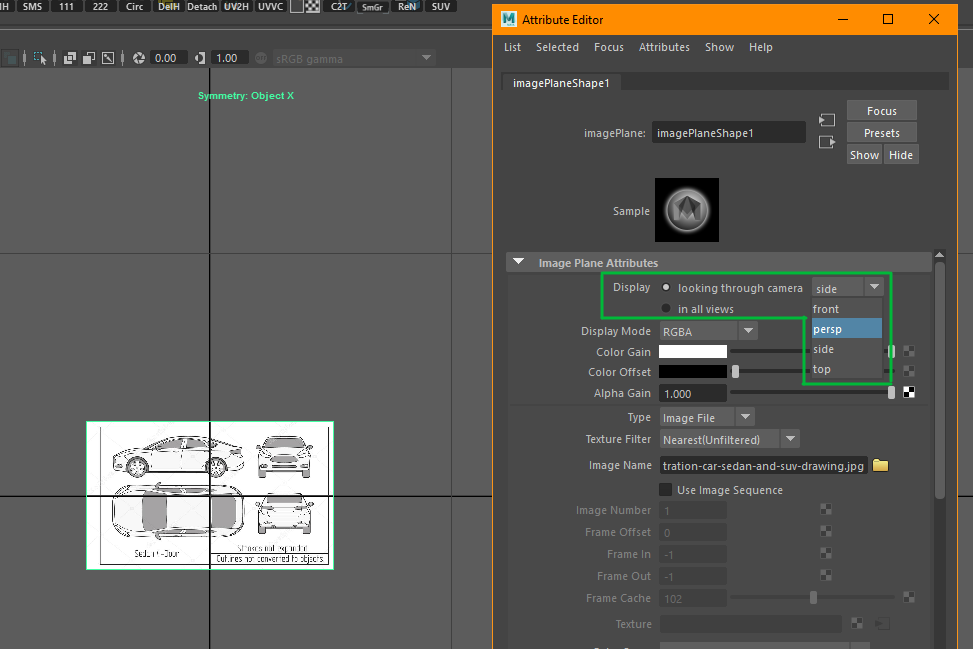Switch to the imagePlaneShape1 tab
973x649 pixels.
560,83
